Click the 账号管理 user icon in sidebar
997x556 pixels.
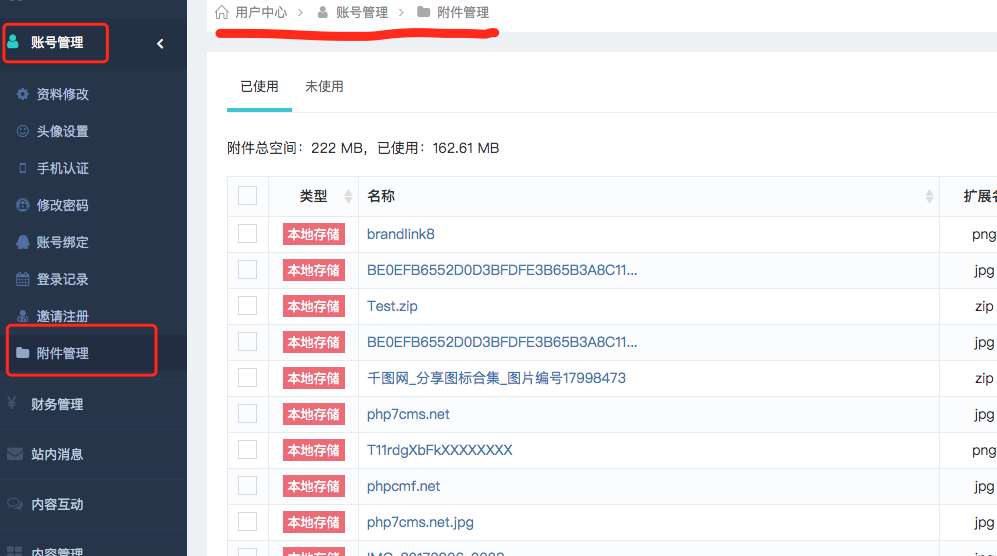coord(13,41)
